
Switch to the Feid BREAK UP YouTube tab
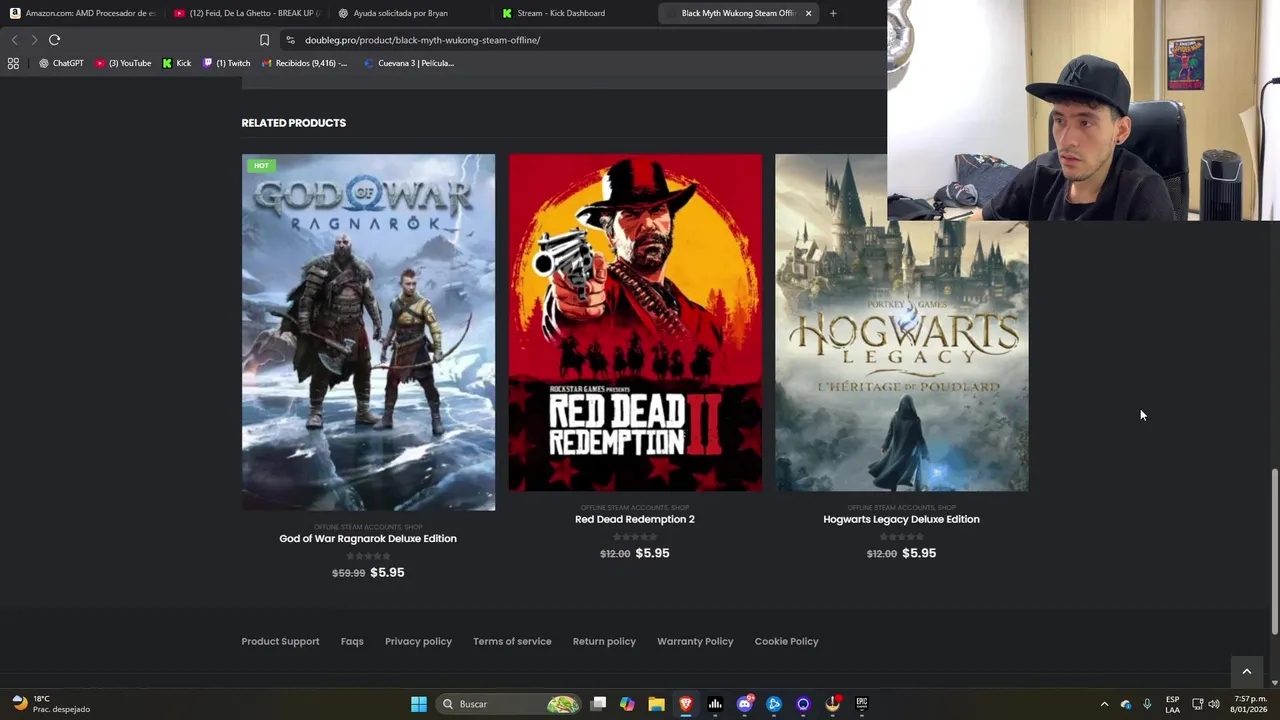click(246, 13)
